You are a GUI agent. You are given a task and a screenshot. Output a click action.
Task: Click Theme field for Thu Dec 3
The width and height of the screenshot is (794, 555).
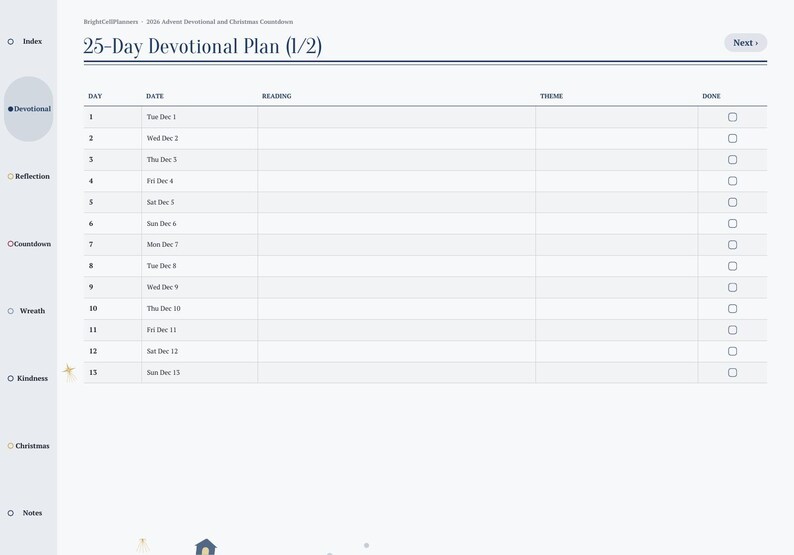[x=617, y=160]
